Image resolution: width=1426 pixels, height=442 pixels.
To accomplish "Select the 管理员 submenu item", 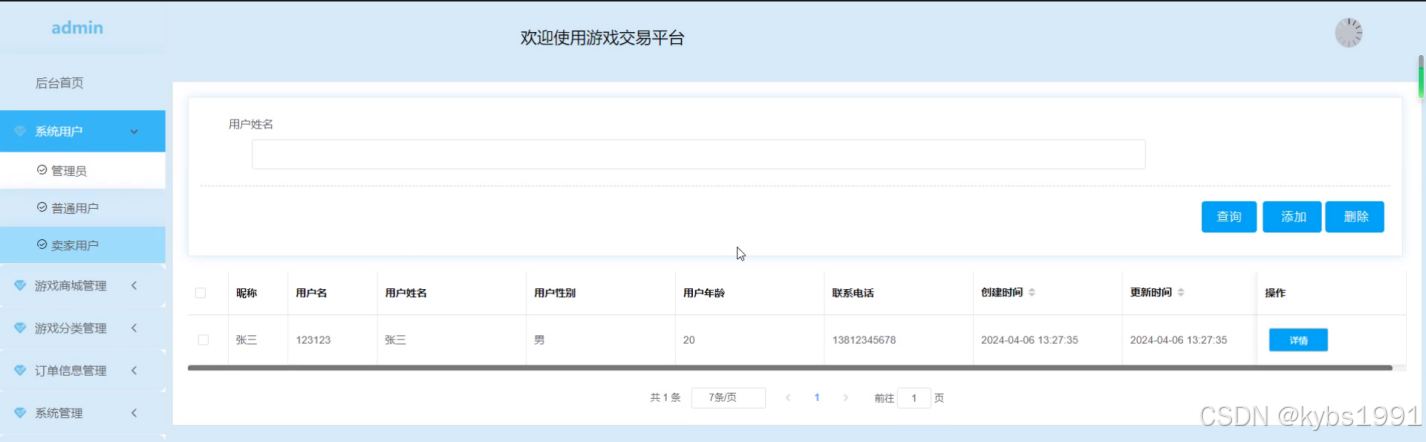I will [x=82, y=170].
